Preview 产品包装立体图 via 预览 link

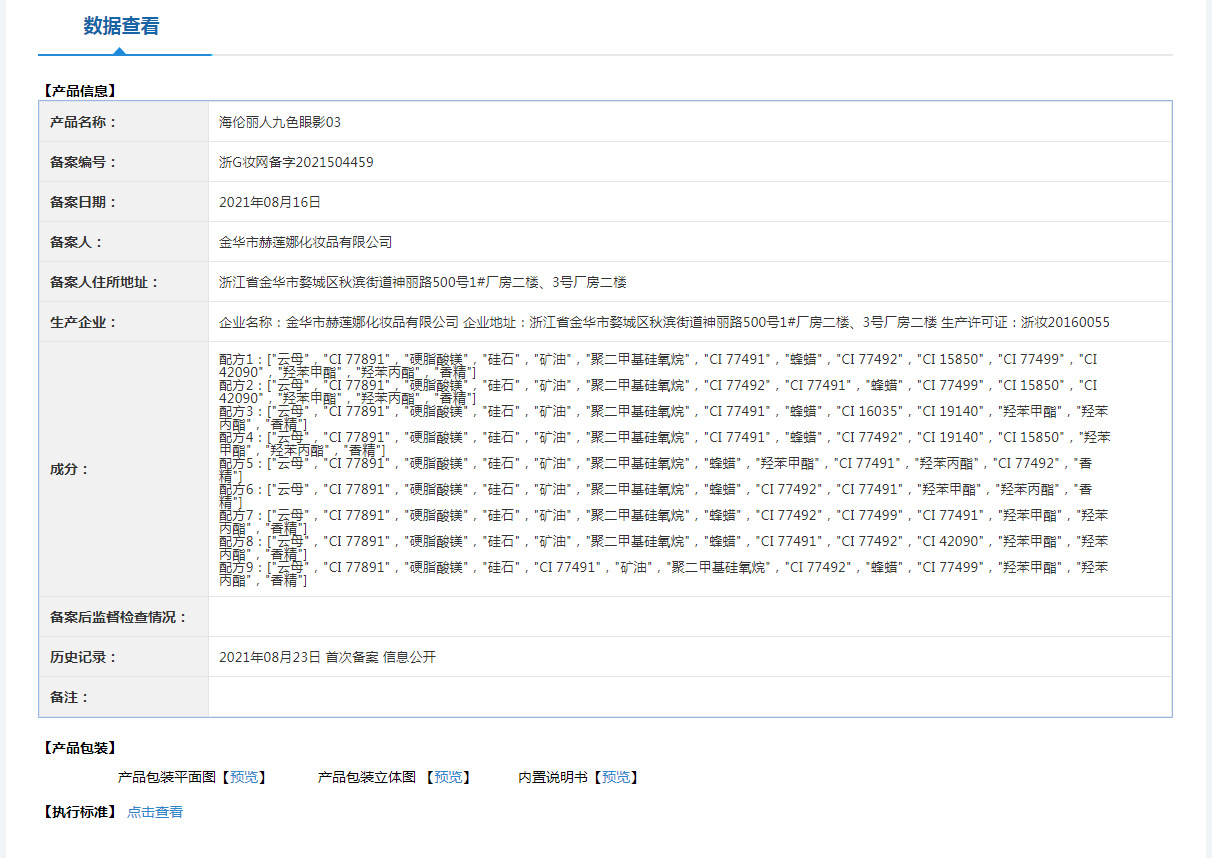(449, 777)
